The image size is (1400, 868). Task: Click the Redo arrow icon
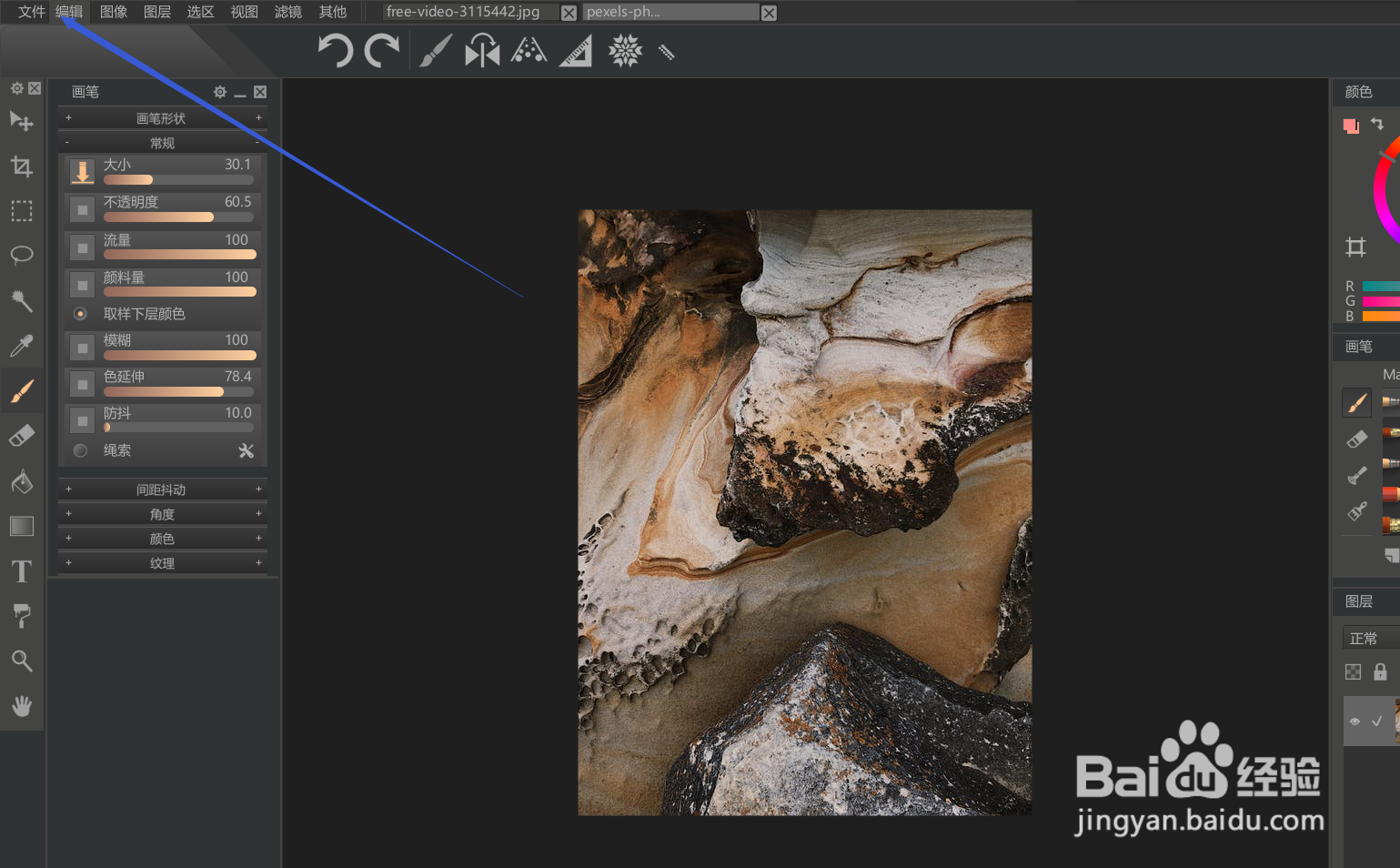tap(382, 51)
